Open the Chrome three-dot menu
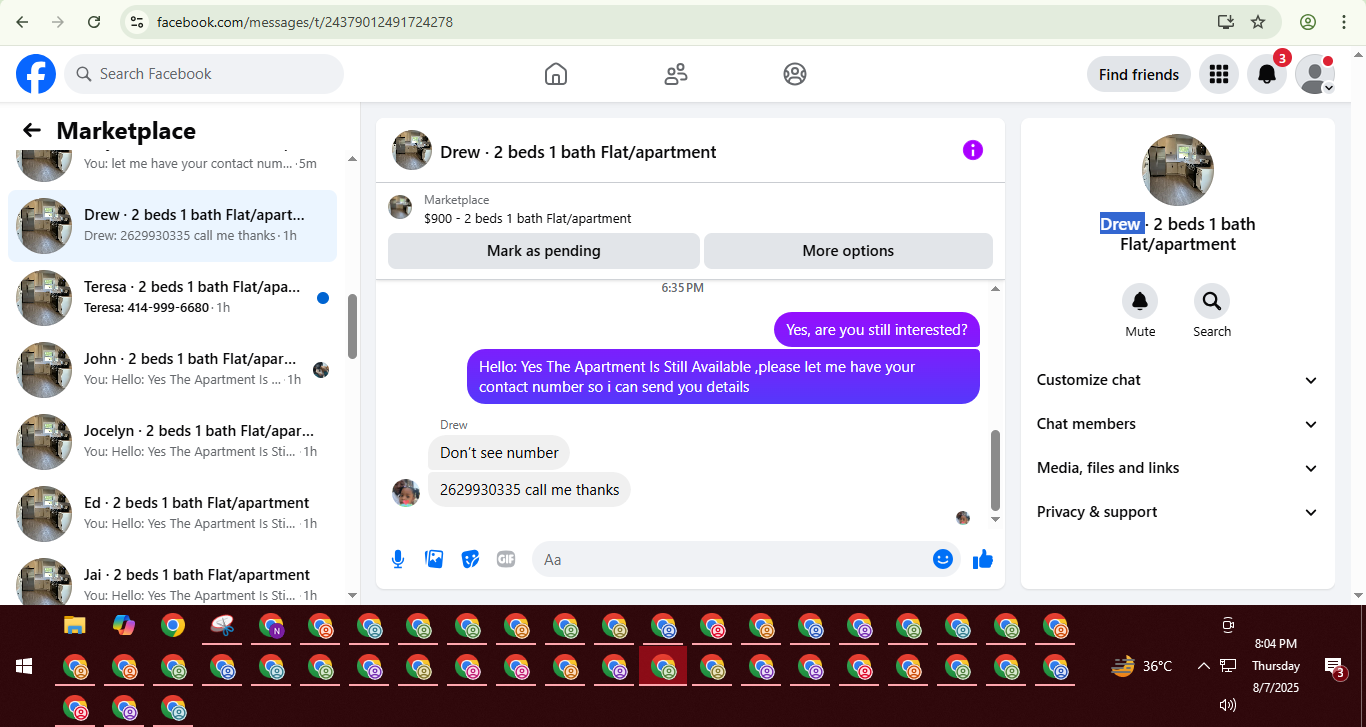The height and width of the screenshot is (727, 1366). pos(1342,22)
